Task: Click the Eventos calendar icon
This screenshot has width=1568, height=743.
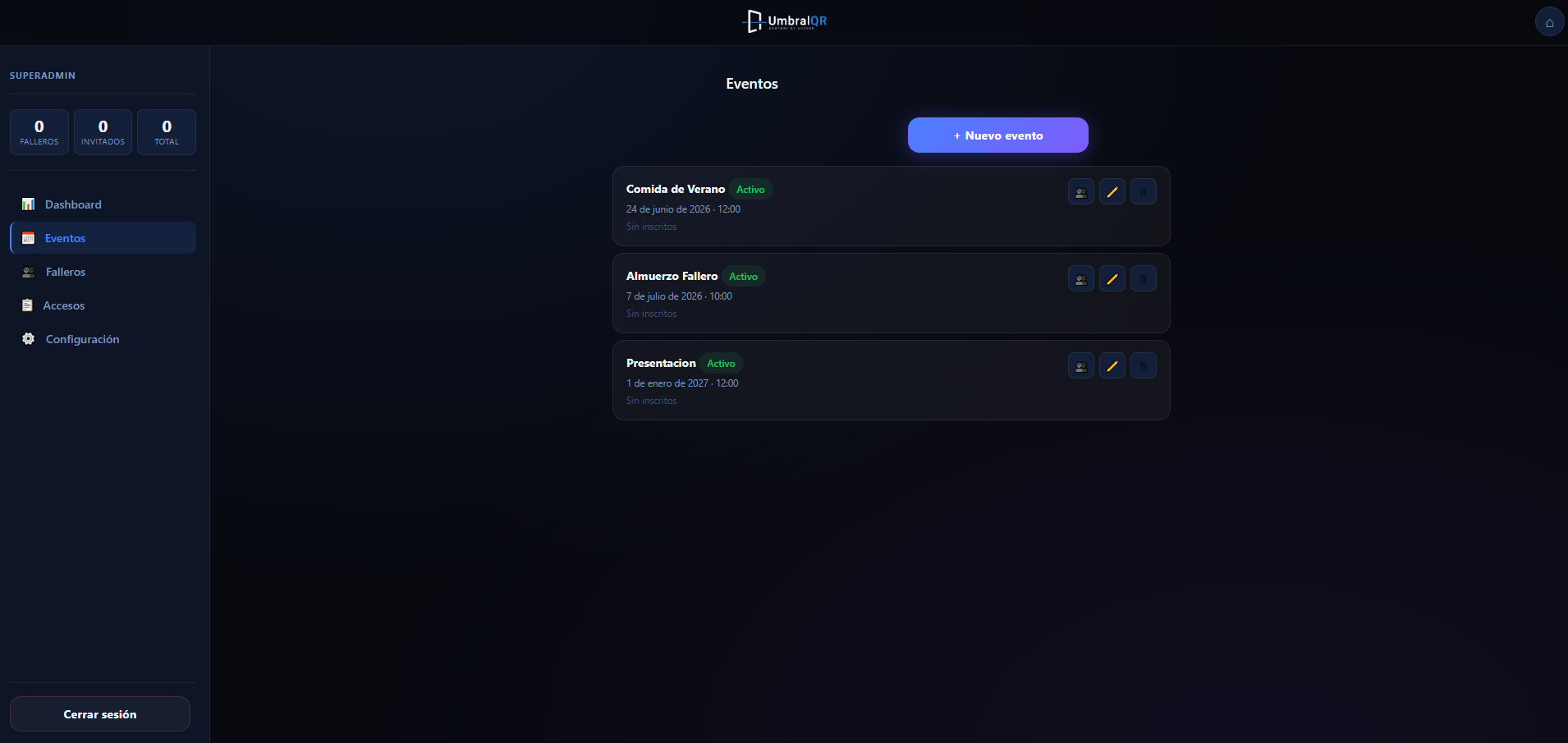Action: click(x=28, y=238)
